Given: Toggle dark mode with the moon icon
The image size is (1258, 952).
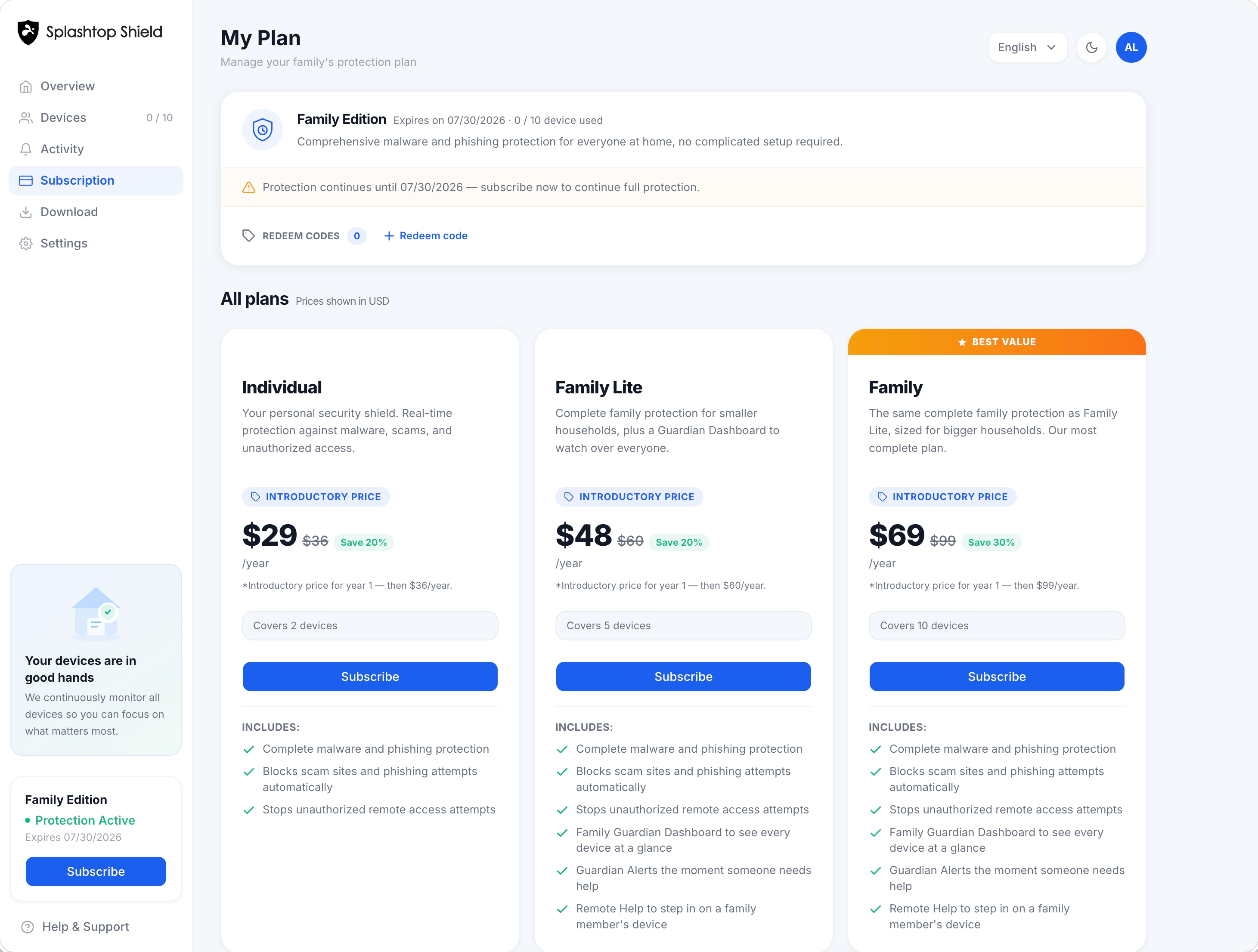Looking at the screenshot, I should click(x=1091, y=47).
